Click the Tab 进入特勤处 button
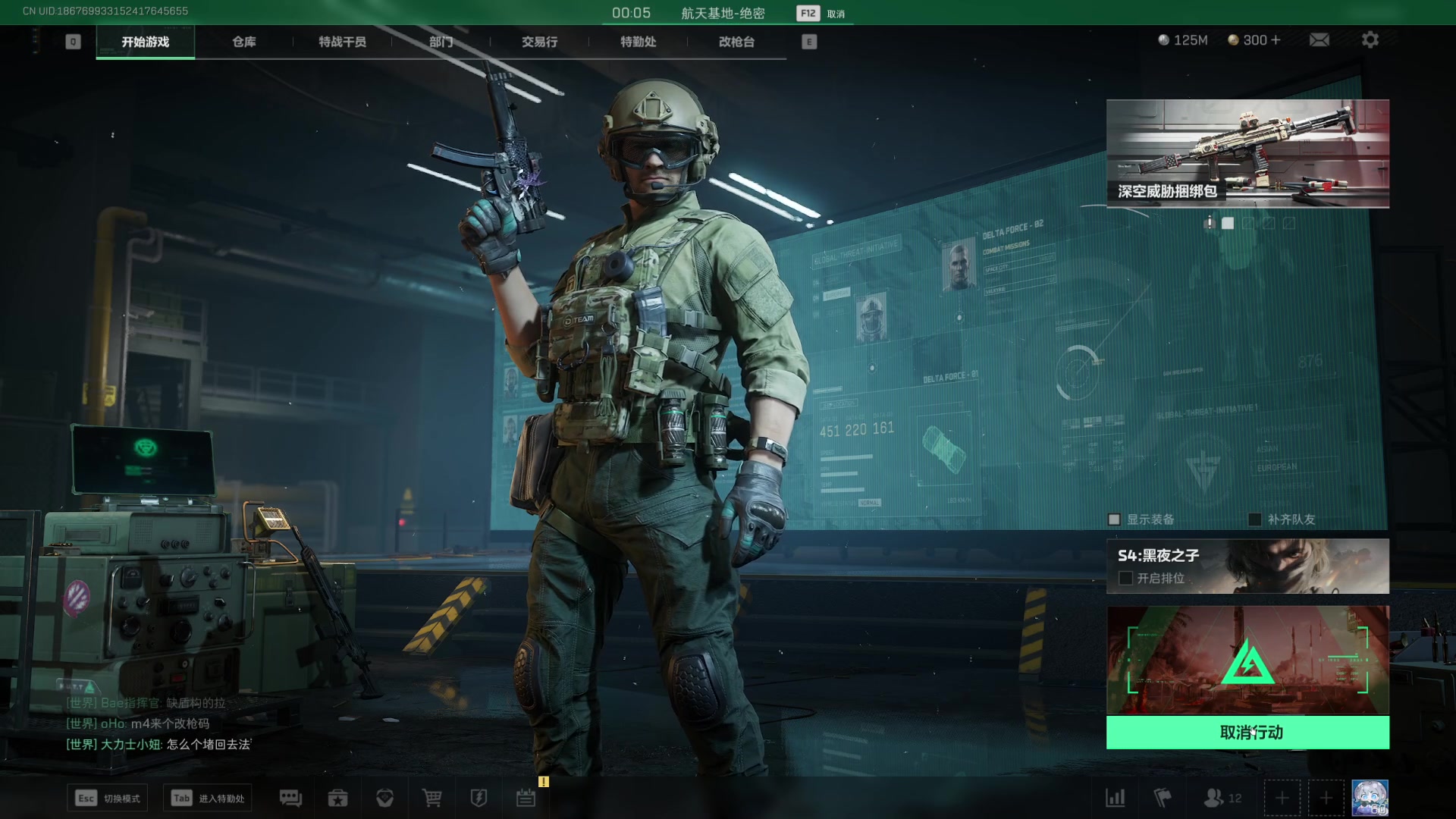The width and height of the screenshot is (1456, 819). point(207,798)
